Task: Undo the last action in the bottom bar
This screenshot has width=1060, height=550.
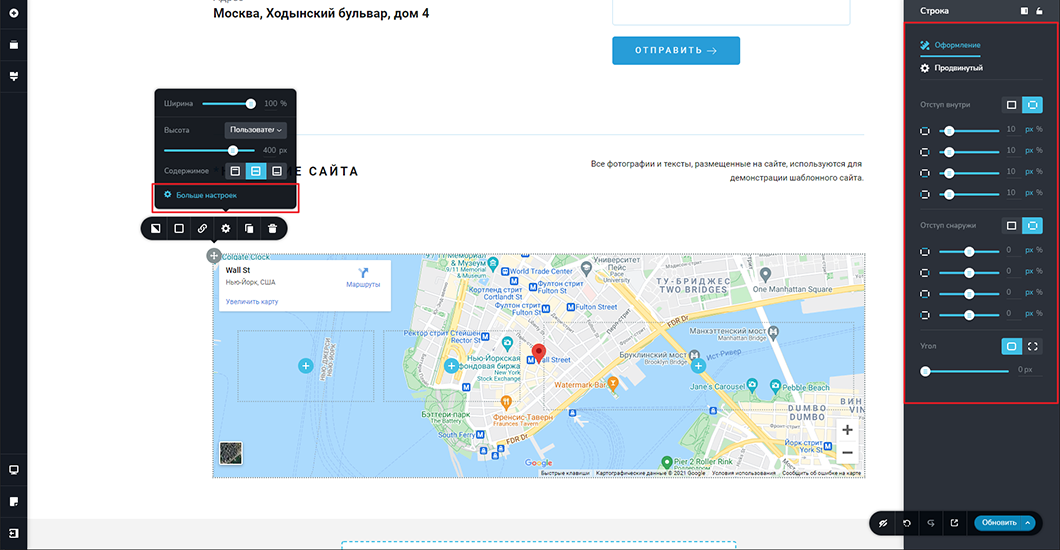Action: (907, 523)
